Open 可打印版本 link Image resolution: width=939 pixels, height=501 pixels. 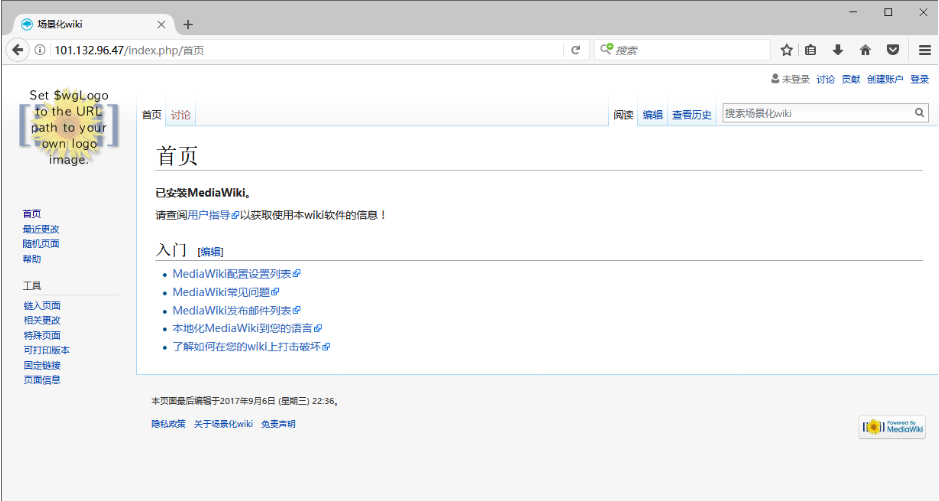[x=47, y=350]
